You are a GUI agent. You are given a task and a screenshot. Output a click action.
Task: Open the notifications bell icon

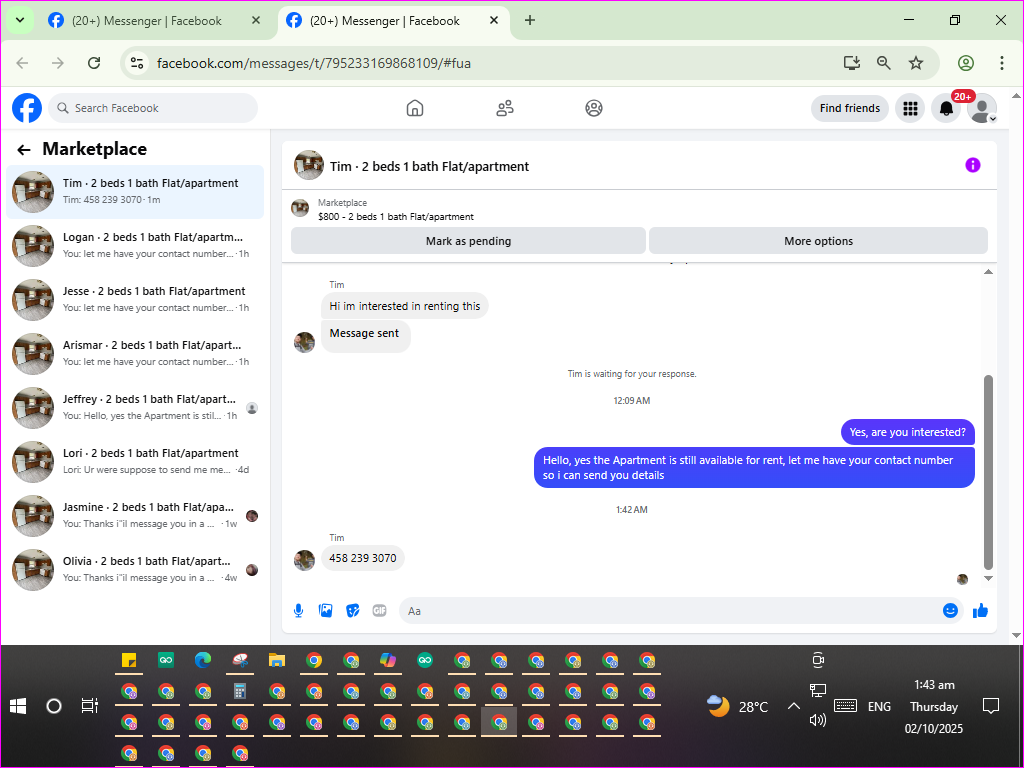946,108
